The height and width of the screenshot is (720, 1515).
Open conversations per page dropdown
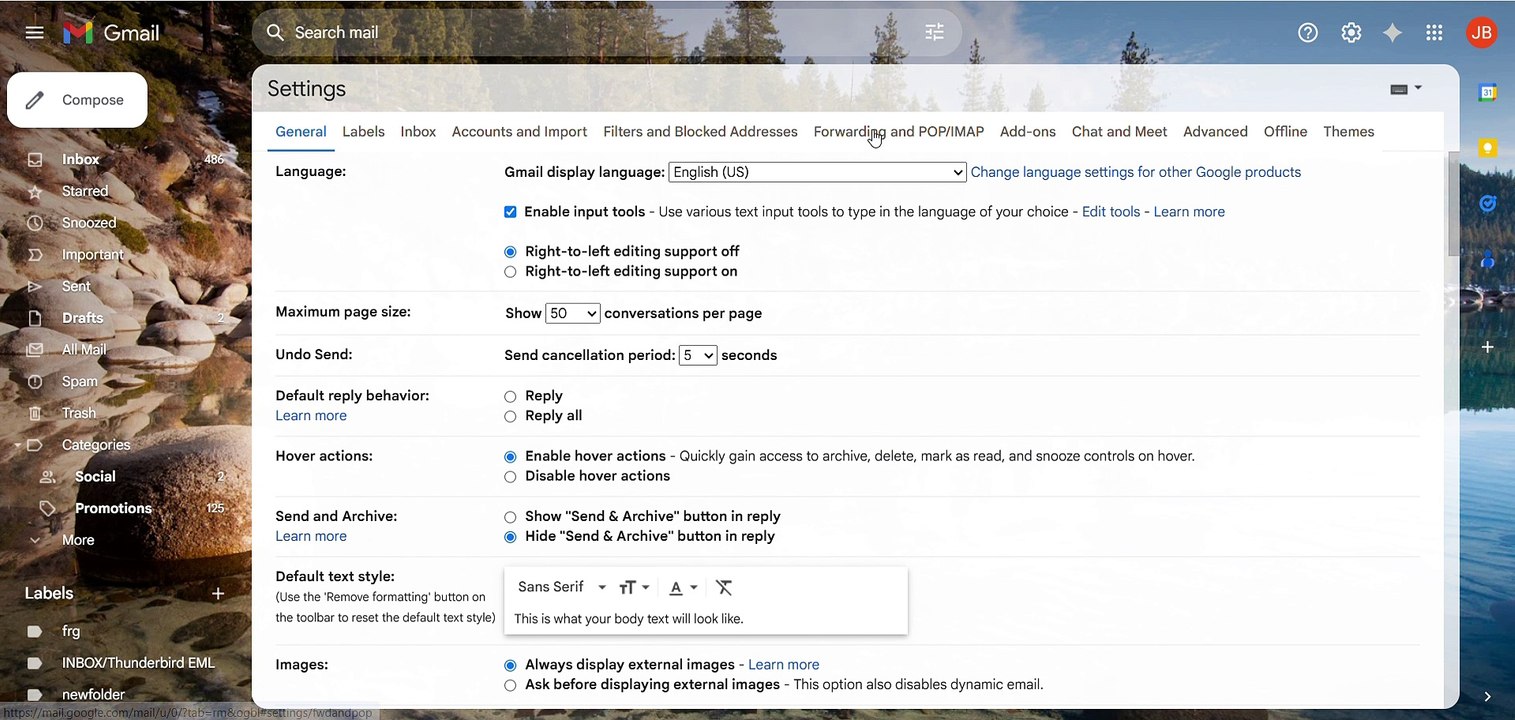(x=573, y=313)
